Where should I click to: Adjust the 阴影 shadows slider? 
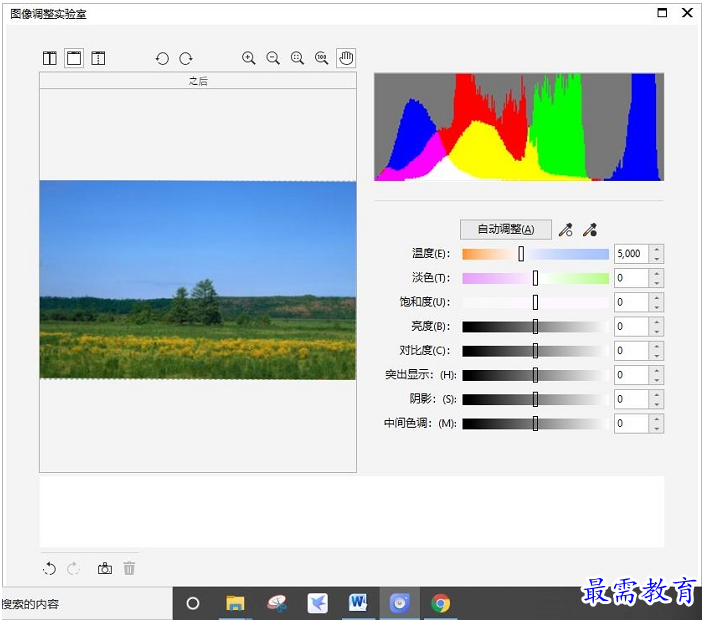pyautogui.click(x=535, y=399)
